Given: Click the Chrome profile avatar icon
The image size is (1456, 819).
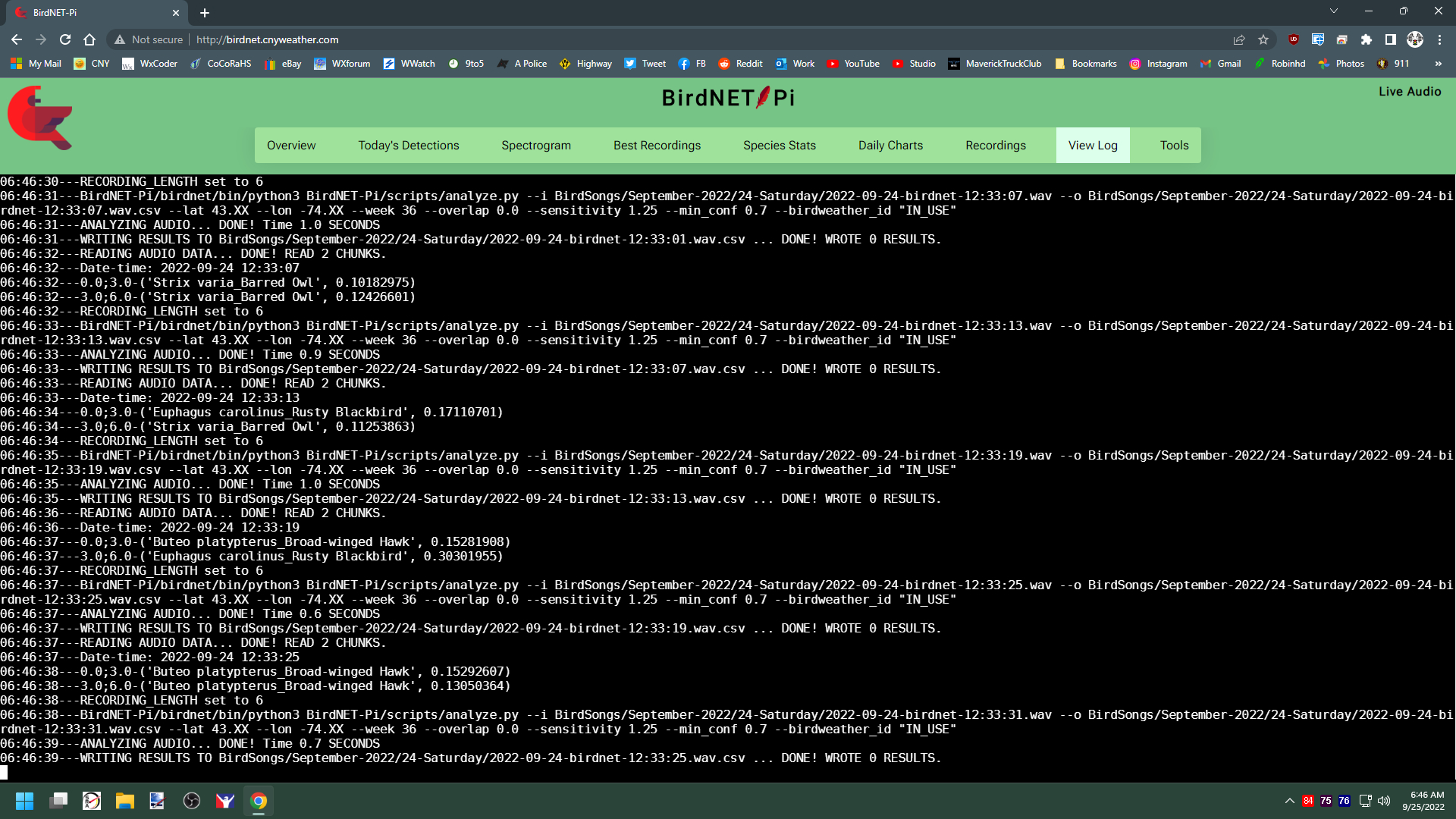Looking at the screenshot, I should [1415, 39].
